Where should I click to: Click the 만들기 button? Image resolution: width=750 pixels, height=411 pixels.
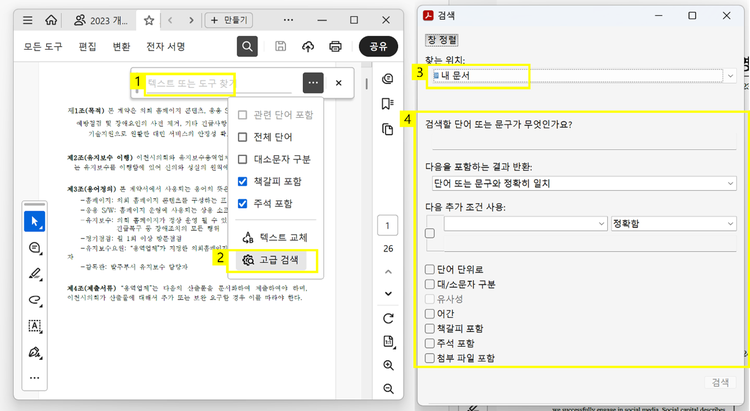(x=229, y=20)
